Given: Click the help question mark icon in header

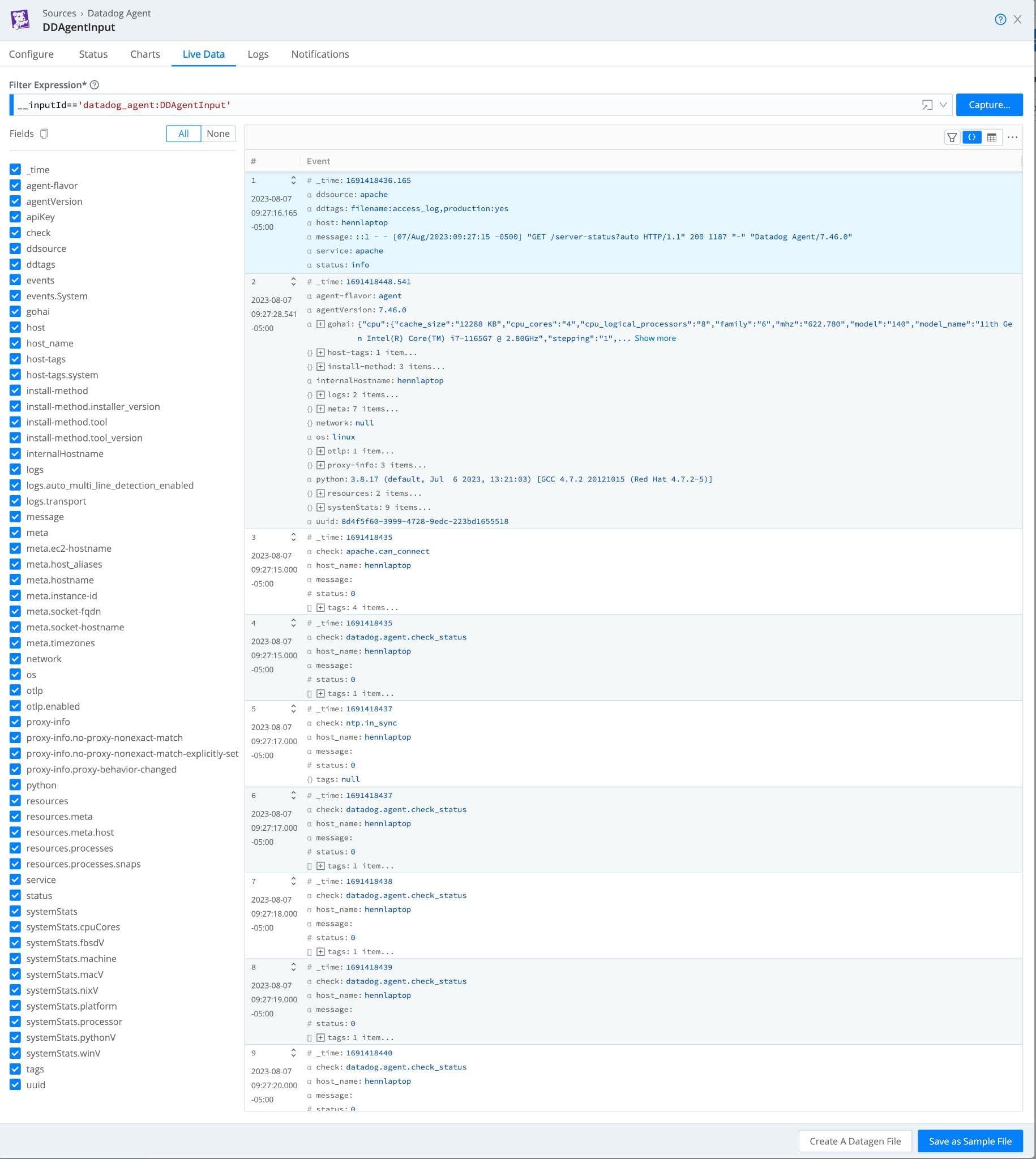Looking at the screenshot, I should point(1000,19).
